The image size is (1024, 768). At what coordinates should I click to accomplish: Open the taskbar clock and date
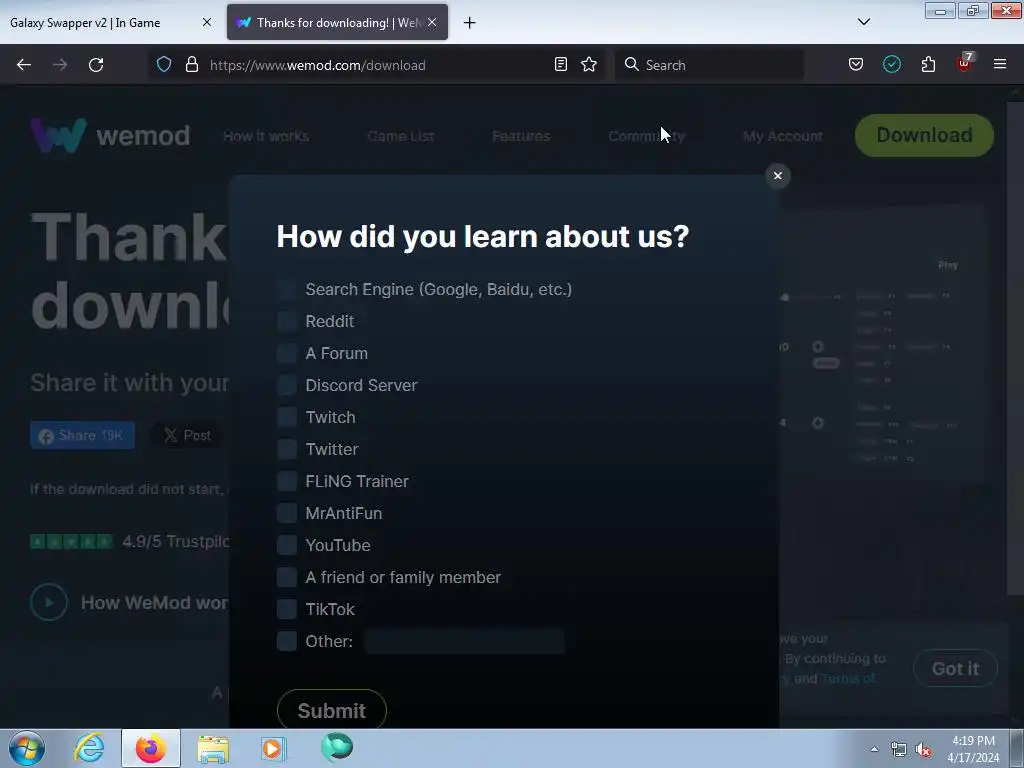click(973, 749)
